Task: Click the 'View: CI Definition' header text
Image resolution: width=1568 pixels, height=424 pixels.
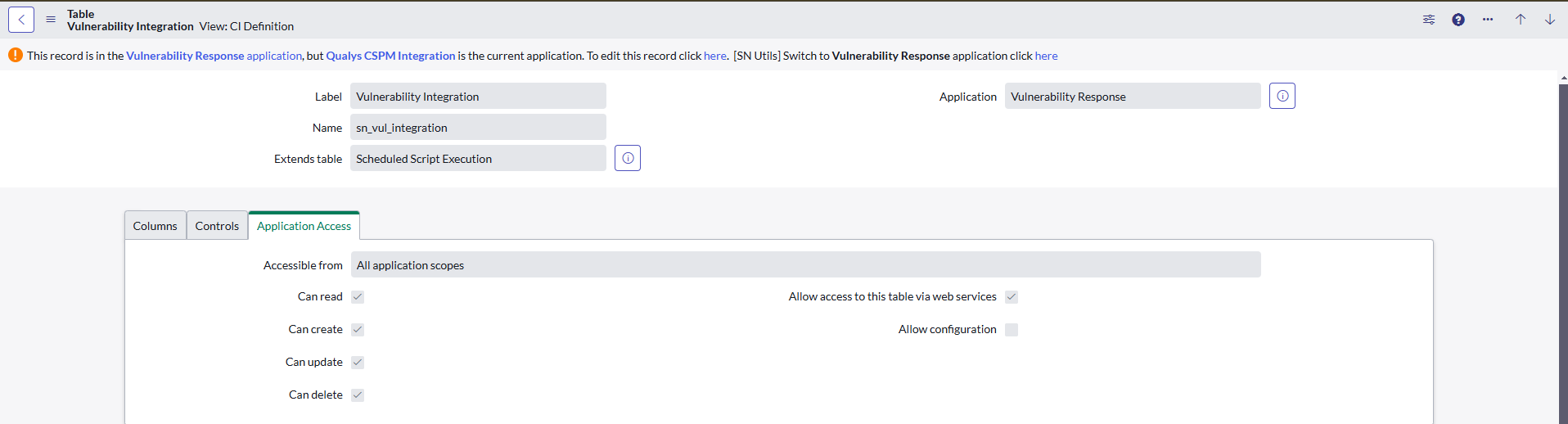Action: click(246, 26)
